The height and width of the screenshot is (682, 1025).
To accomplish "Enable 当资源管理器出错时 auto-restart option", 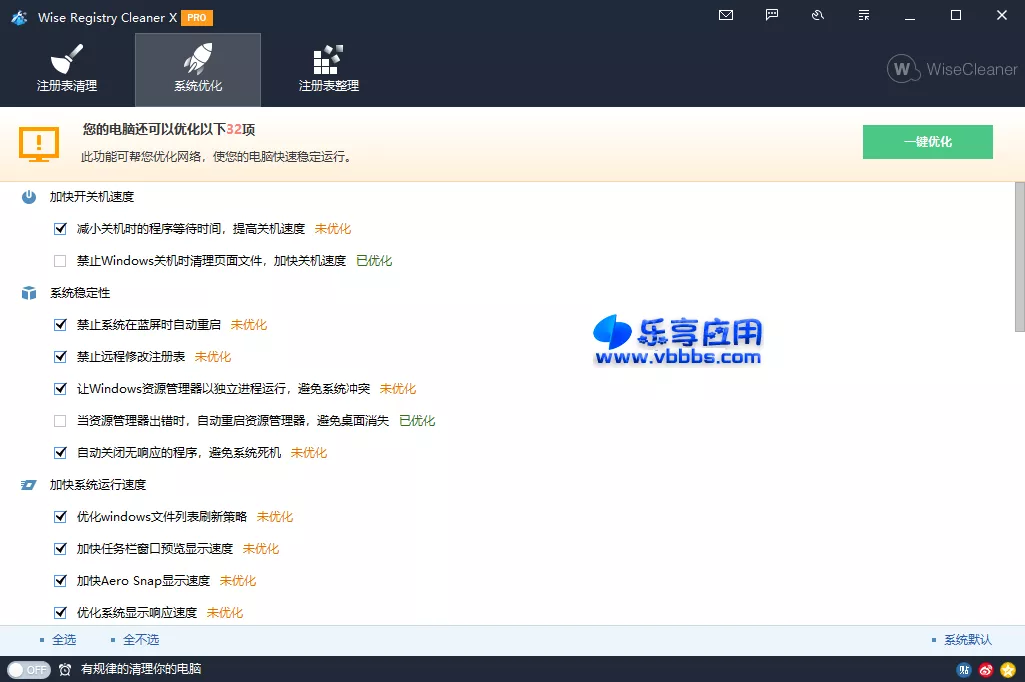I will (60, 420).
